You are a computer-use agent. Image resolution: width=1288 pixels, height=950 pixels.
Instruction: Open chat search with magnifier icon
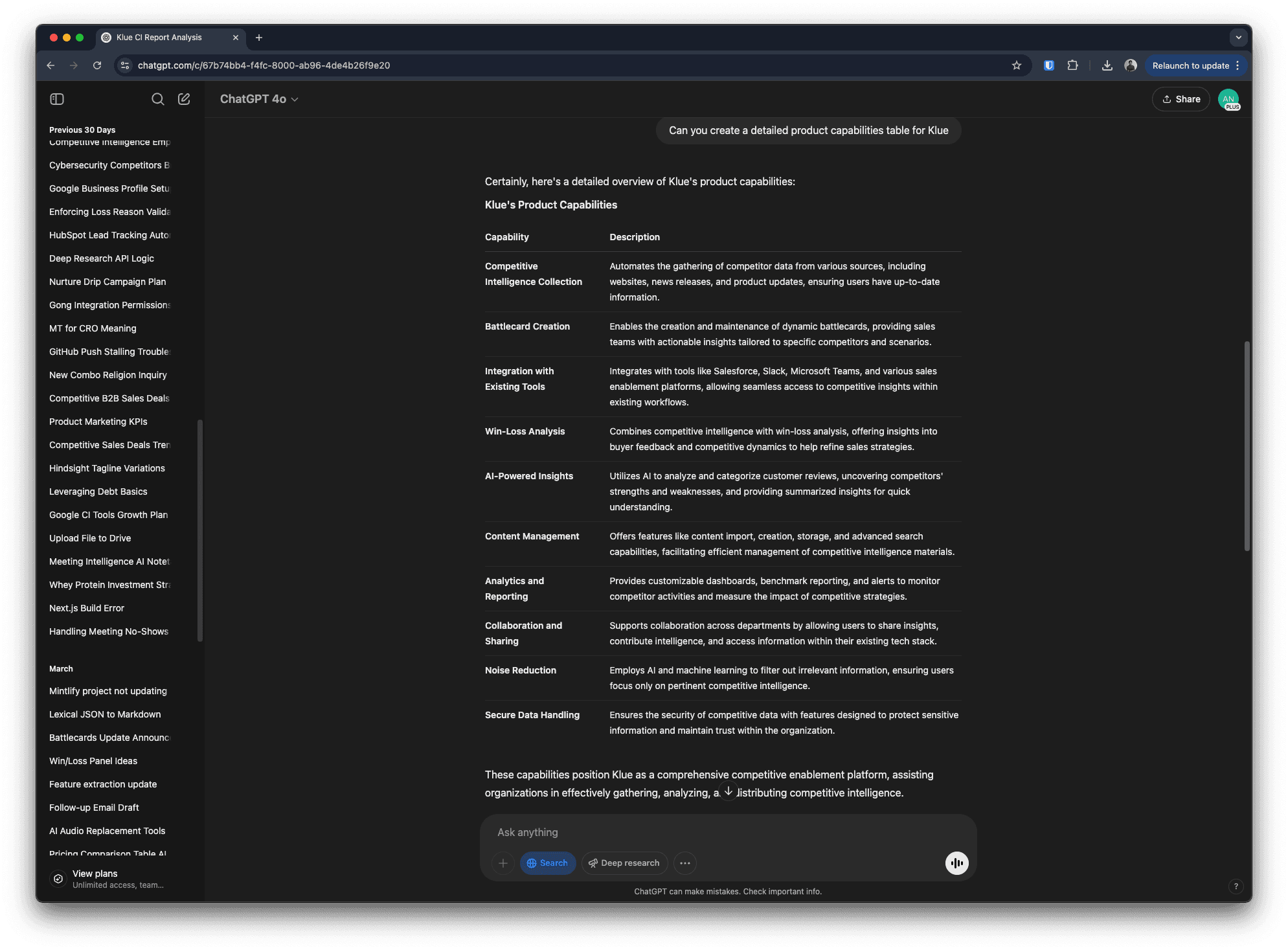pos(157,99)
